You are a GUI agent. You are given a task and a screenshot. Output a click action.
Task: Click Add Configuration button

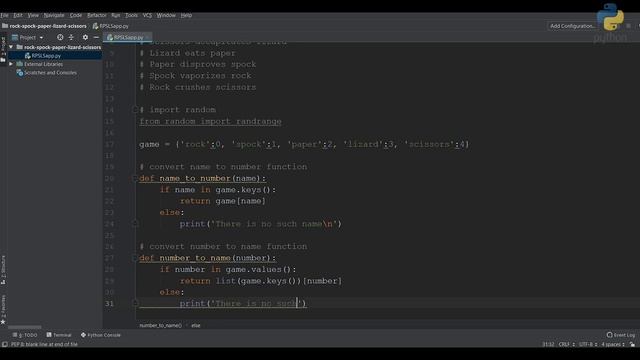click(x=572, y=26)
